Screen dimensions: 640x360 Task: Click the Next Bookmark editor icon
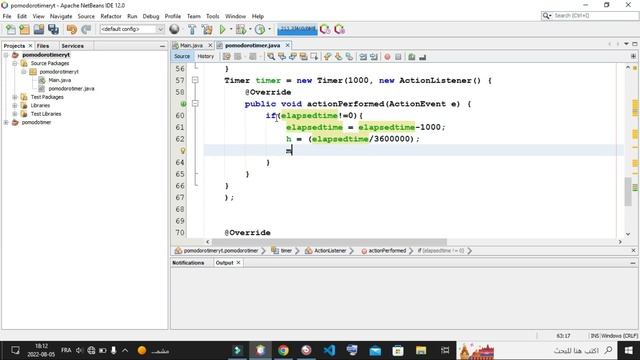click(x=338, y=57)
